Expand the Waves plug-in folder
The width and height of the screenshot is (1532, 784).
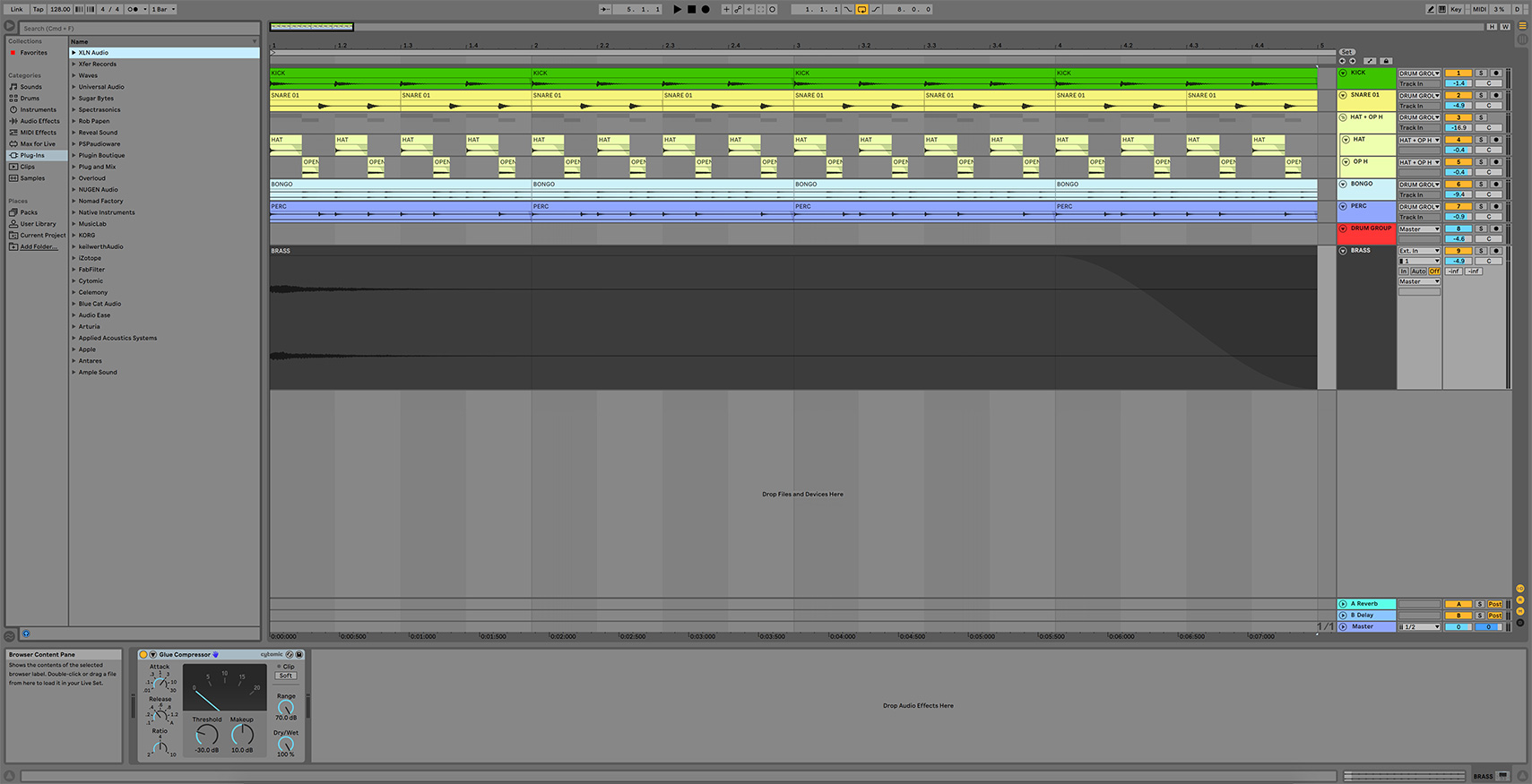pos(74,75)
